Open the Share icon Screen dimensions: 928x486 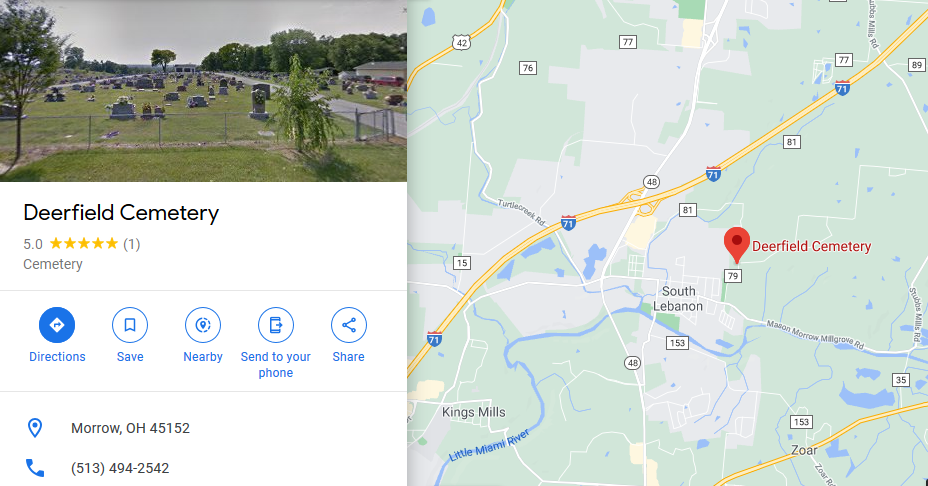click(349, 325)
